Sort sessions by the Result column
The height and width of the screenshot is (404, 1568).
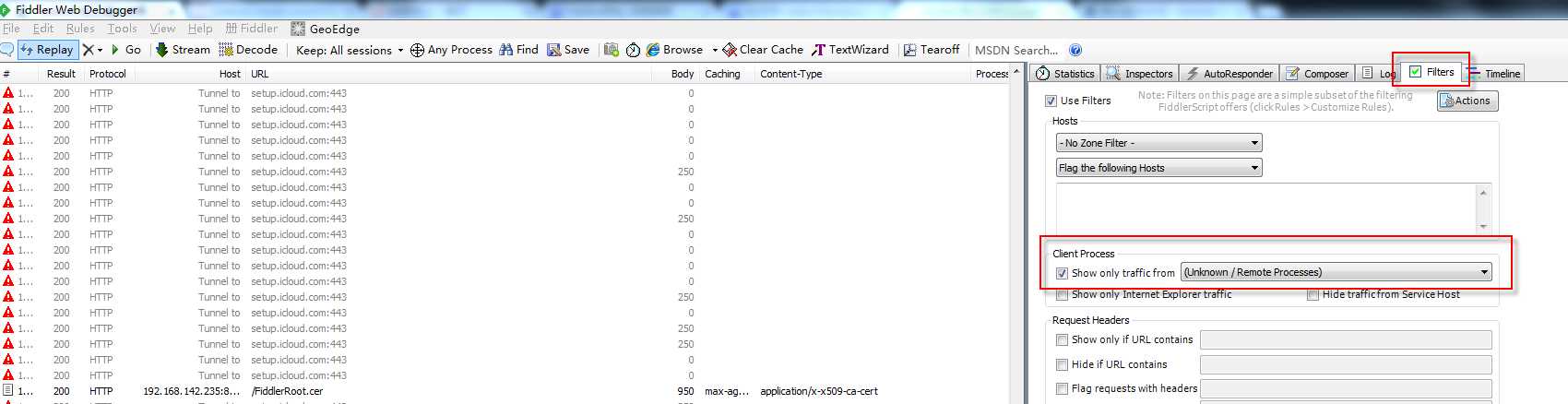click(x=62, y=74)
